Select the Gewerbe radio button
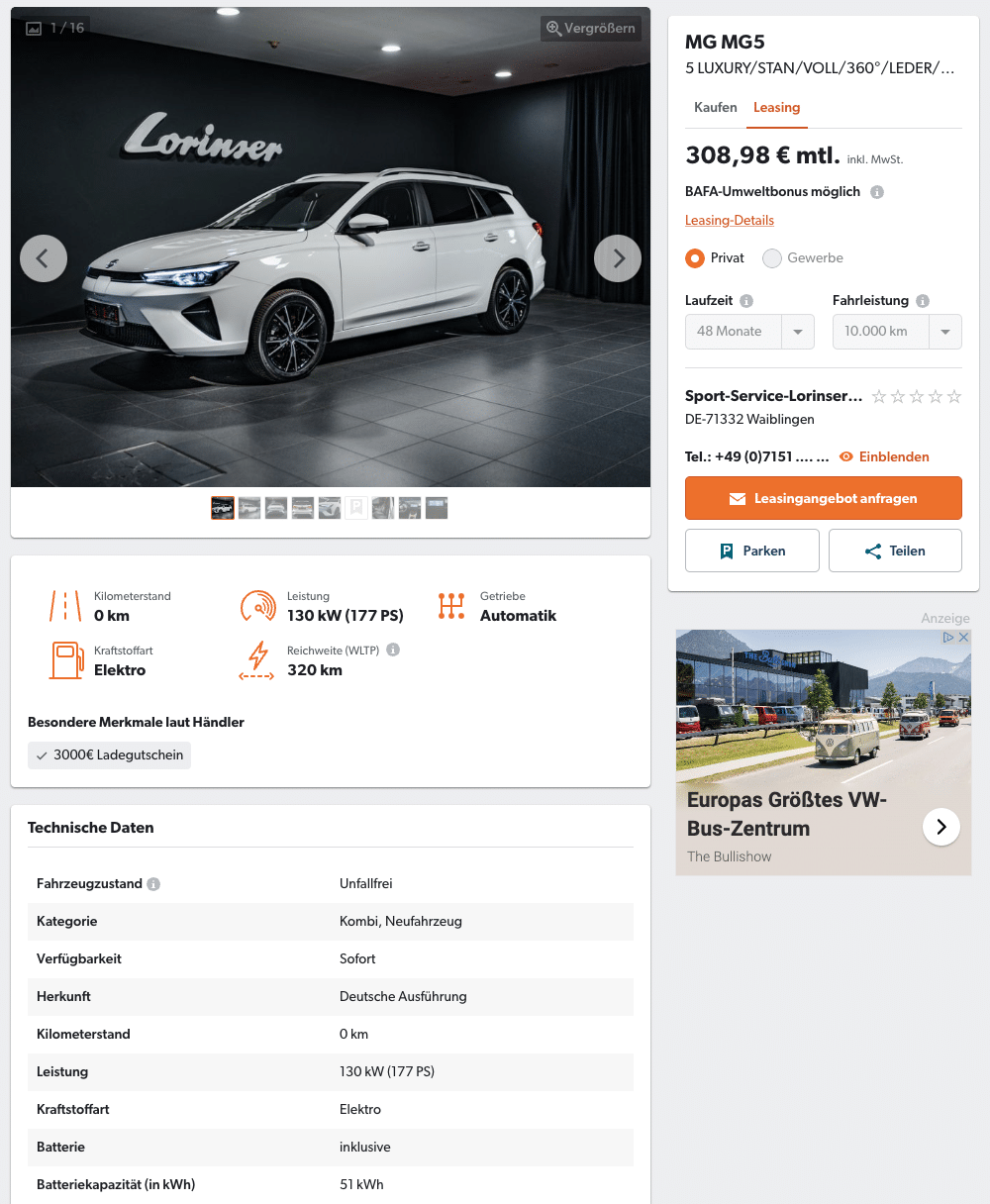The height and width of the screenshot is (1204, 990). [x=772, y=258]
